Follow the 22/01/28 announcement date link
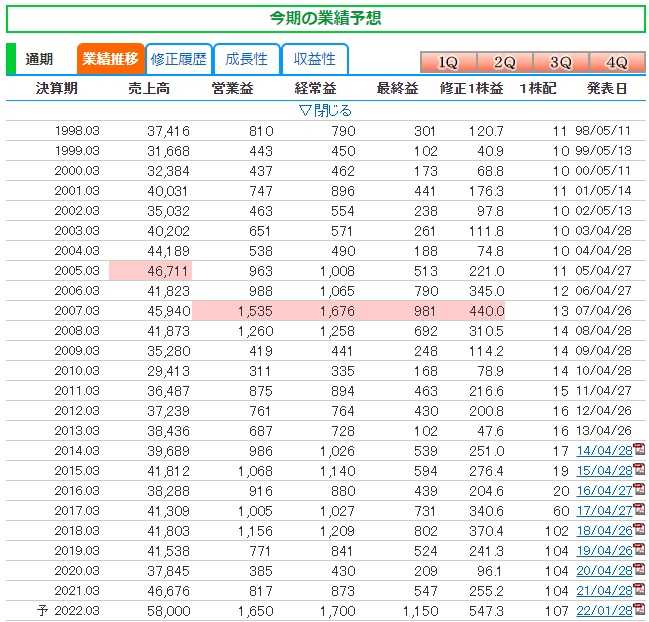This screenshot has height=622, width=649. [603, 609]
